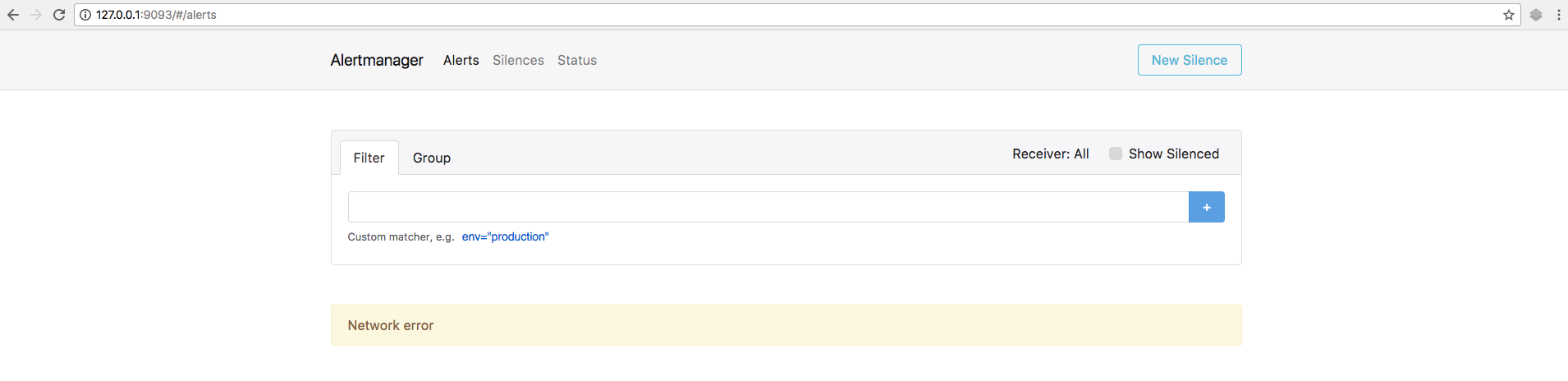Click the browser extension icon
Viewport: 1568px width, 381px height.
1536,15
